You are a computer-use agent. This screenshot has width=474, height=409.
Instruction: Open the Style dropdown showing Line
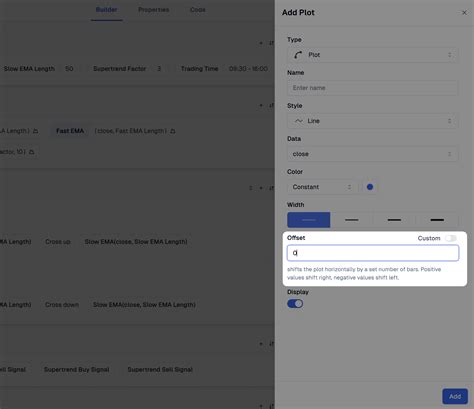point(373,121)
